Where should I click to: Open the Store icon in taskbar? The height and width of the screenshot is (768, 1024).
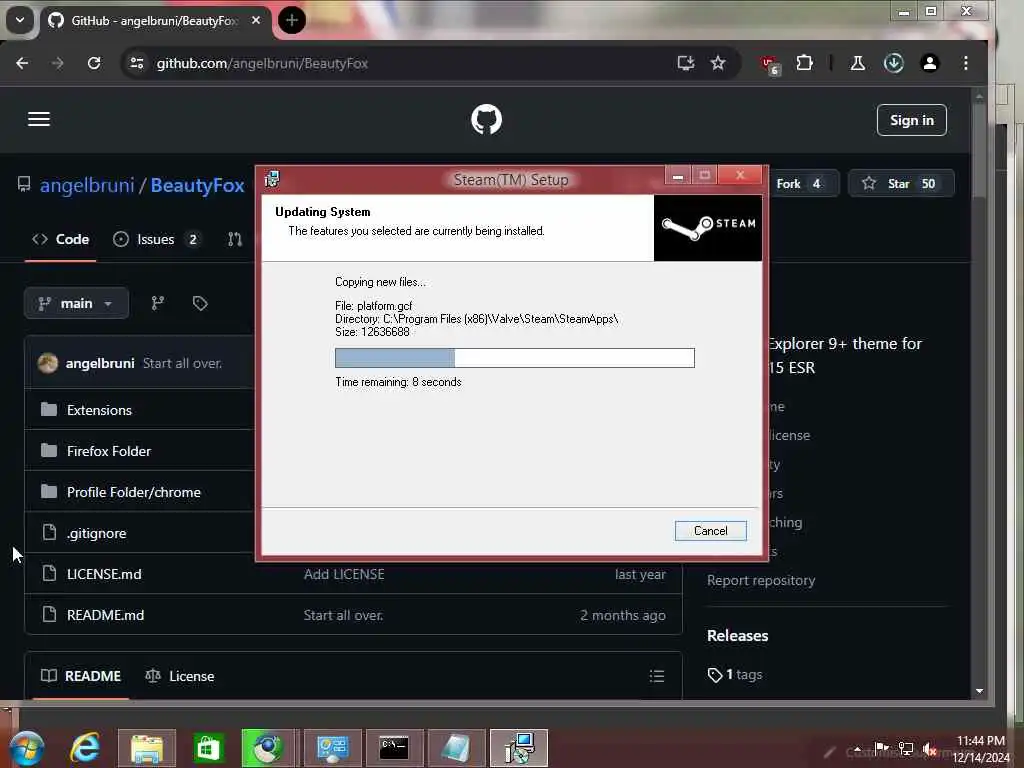coord(208,748)
